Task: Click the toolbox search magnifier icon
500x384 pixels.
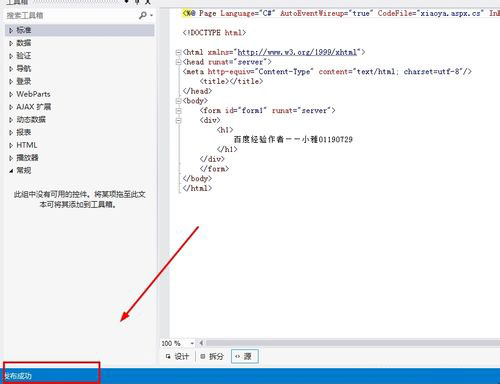Action: [x=143, y=15]
